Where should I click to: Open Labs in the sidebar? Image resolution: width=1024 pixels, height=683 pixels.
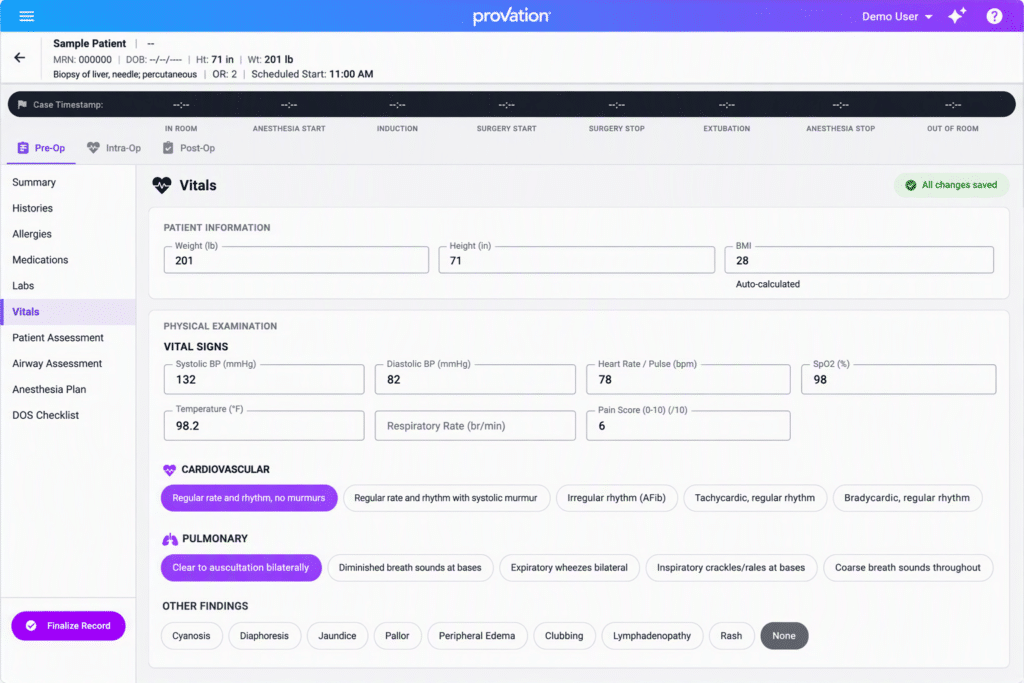coord(68,286)
